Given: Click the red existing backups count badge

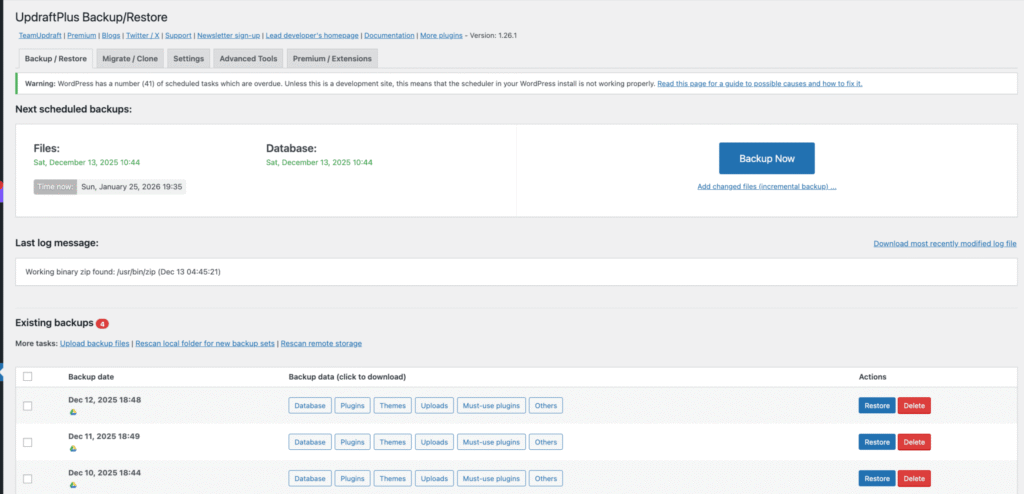Looking at the screenshot, I should (103, 323).
